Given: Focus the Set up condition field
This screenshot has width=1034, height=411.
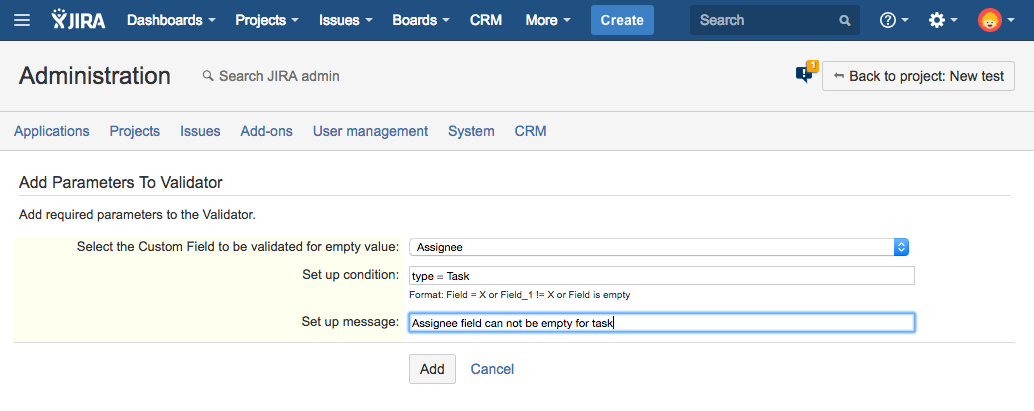Looking at the screenshot, I should tap(661, 276).
